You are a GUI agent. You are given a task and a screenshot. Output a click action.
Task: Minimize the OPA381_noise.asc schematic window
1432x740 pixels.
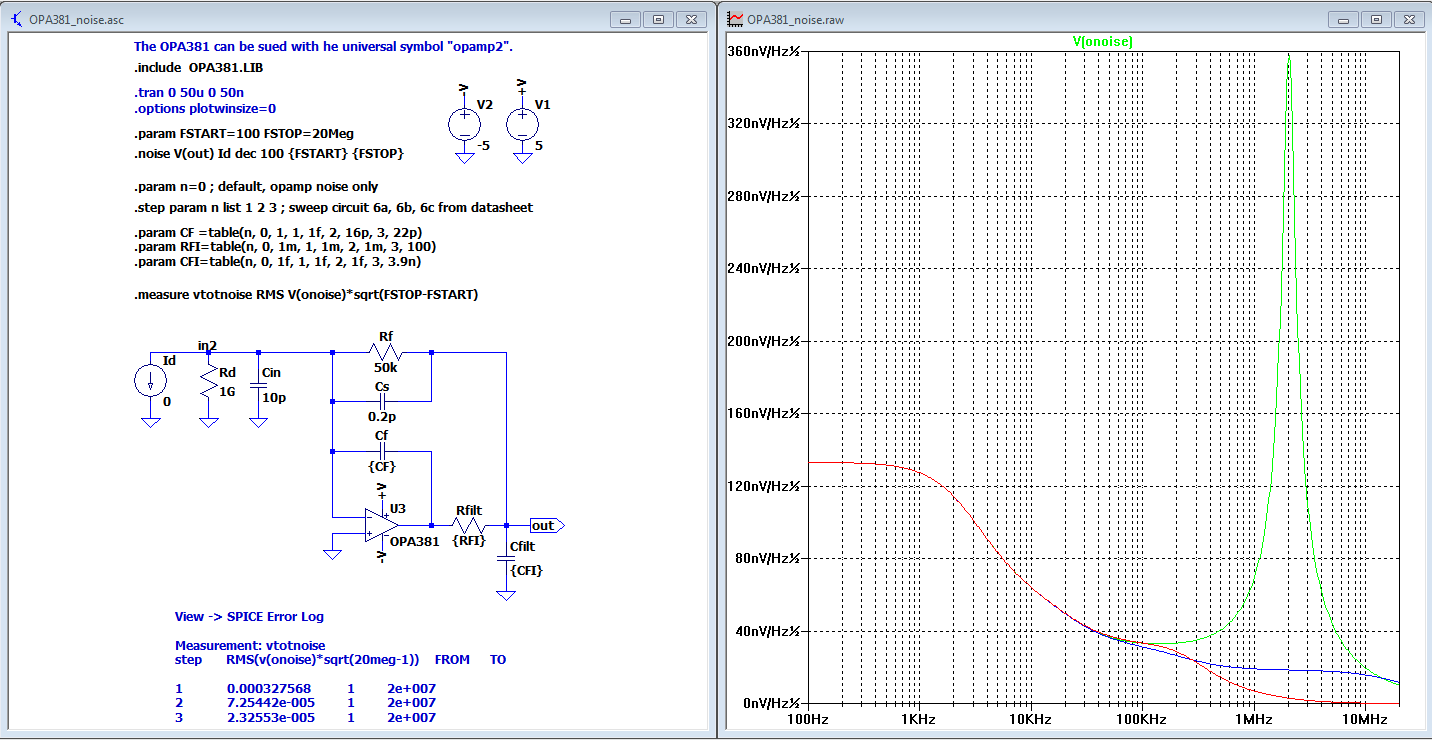pyautogui.click(x=627, y=19)
